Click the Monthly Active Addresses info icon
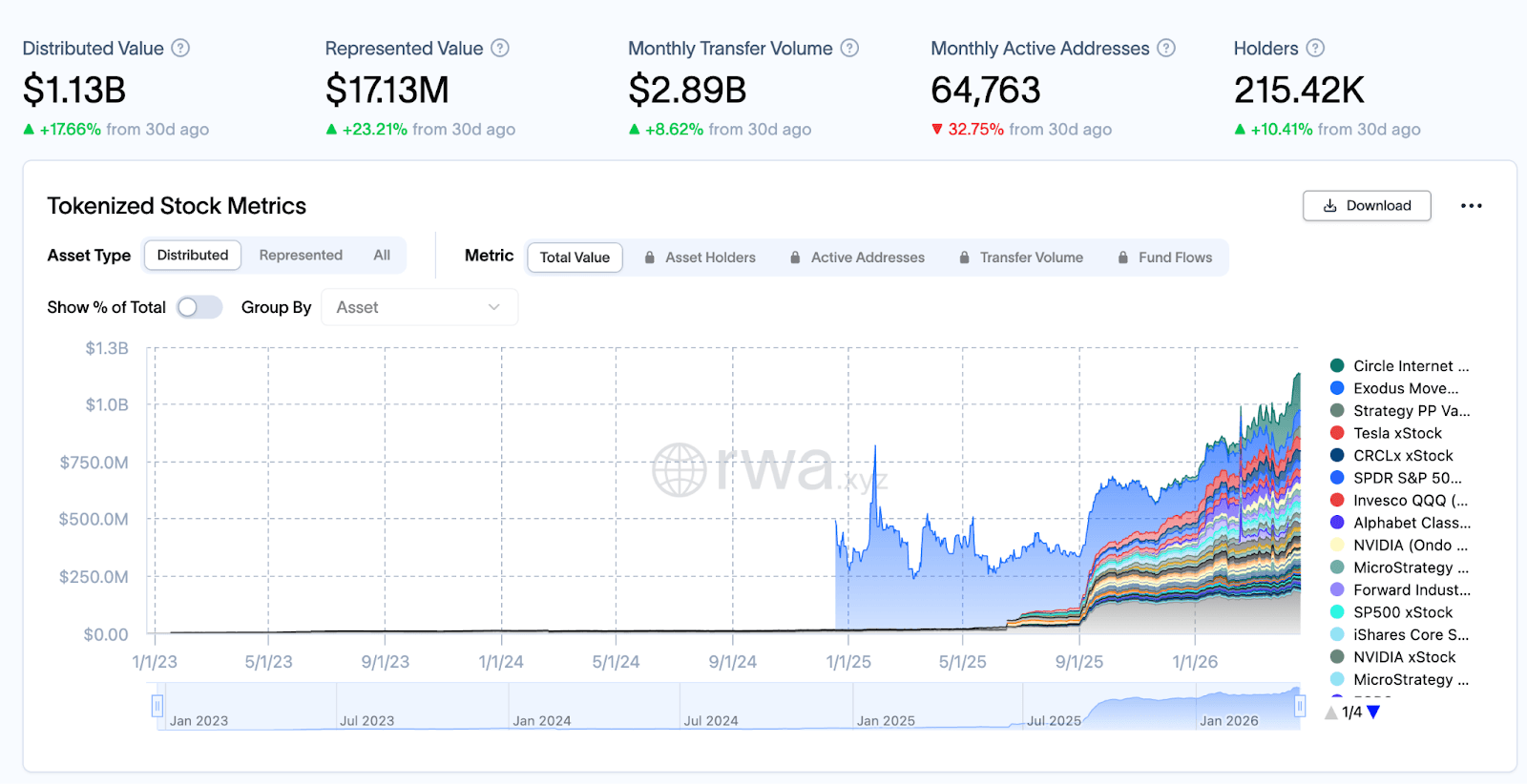This screenshot has height=784, width=1527. tap(1166, 48)
